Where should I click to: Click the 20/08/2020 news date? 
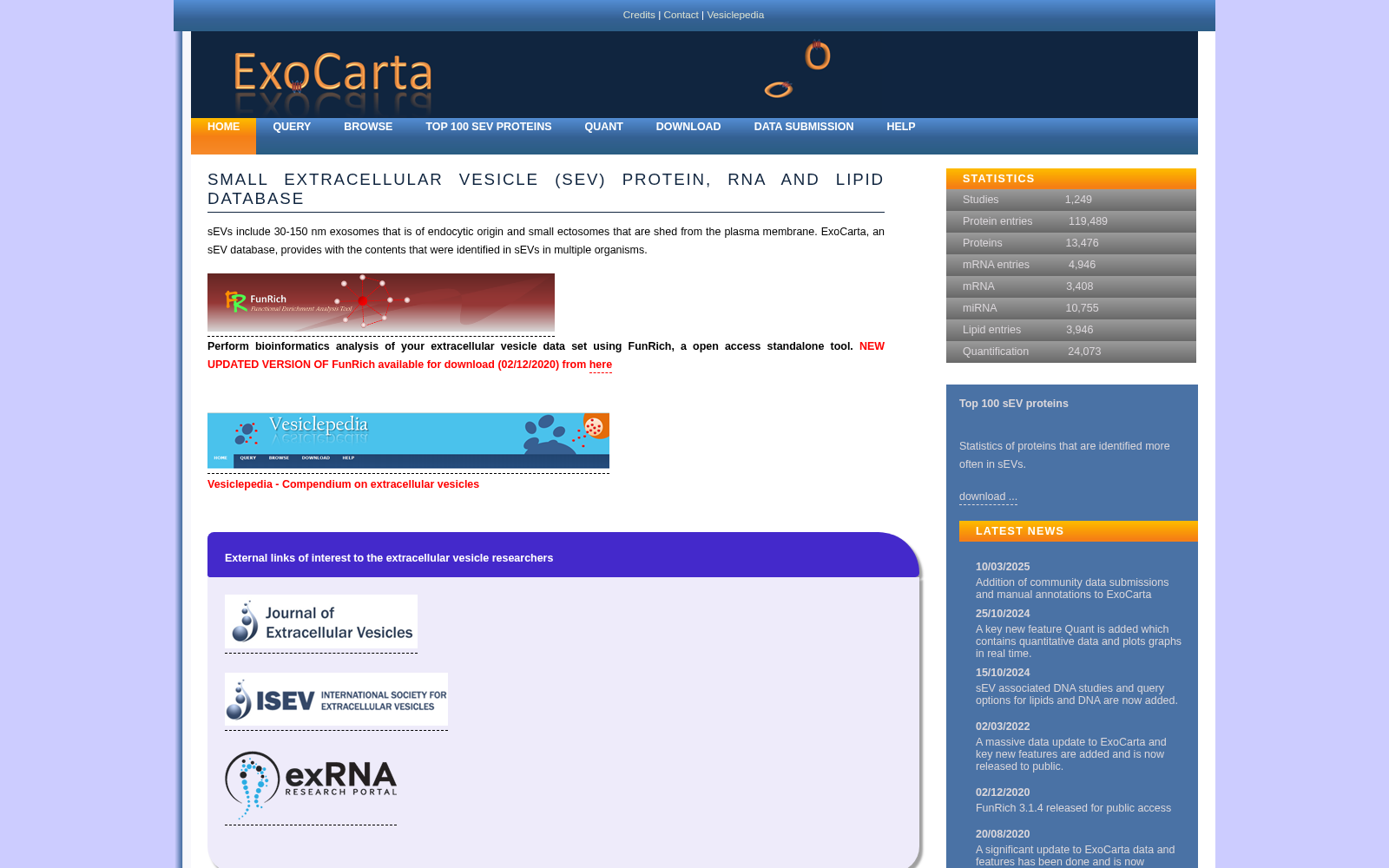1003,834
